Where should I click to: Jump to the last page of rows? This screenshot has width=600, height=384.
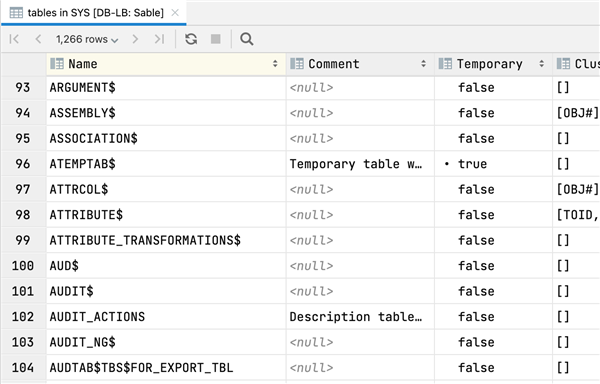pyautogui.click(x=159, y=39)
